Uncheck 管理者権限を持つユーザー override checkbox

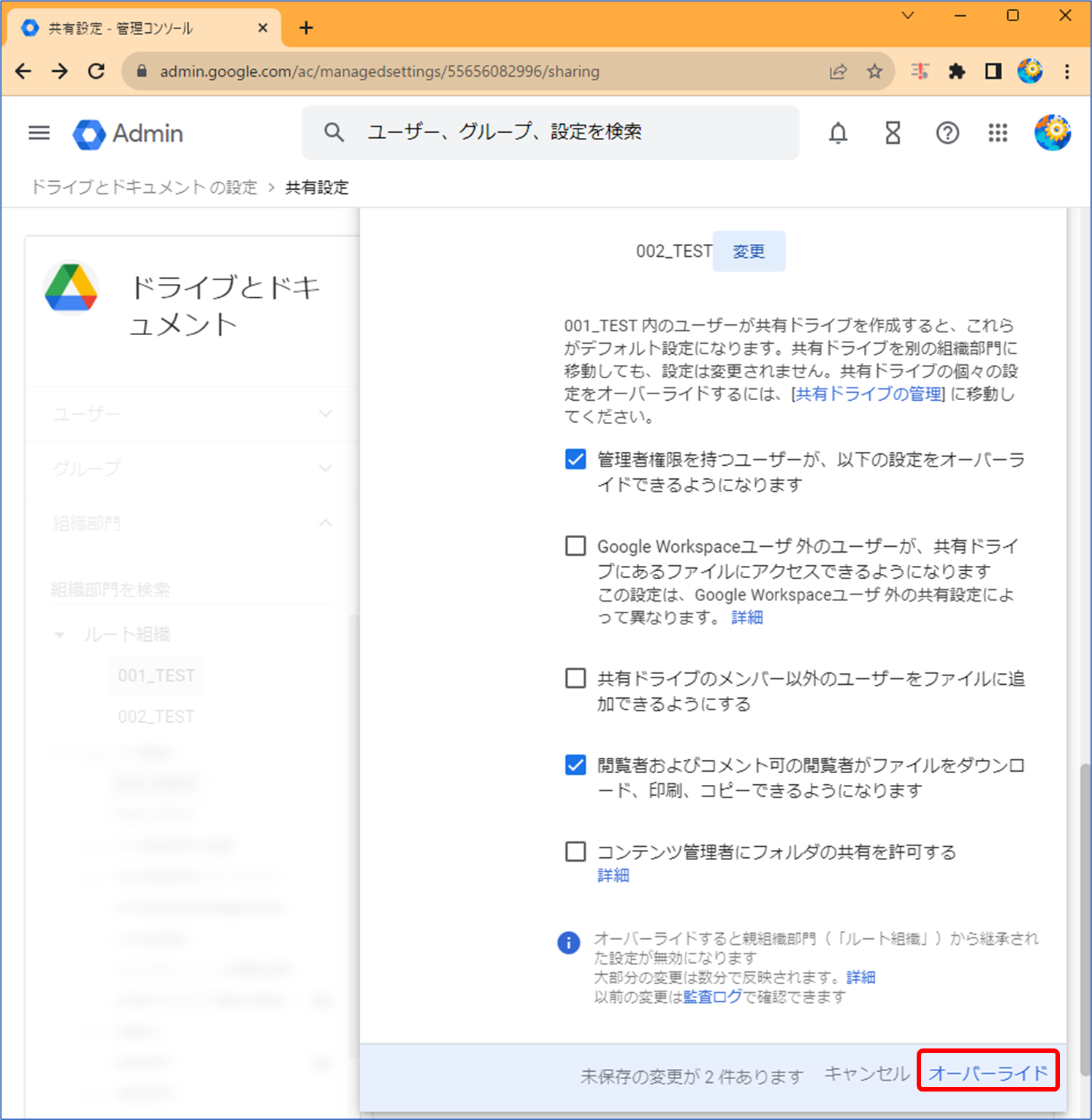(576, 459)
